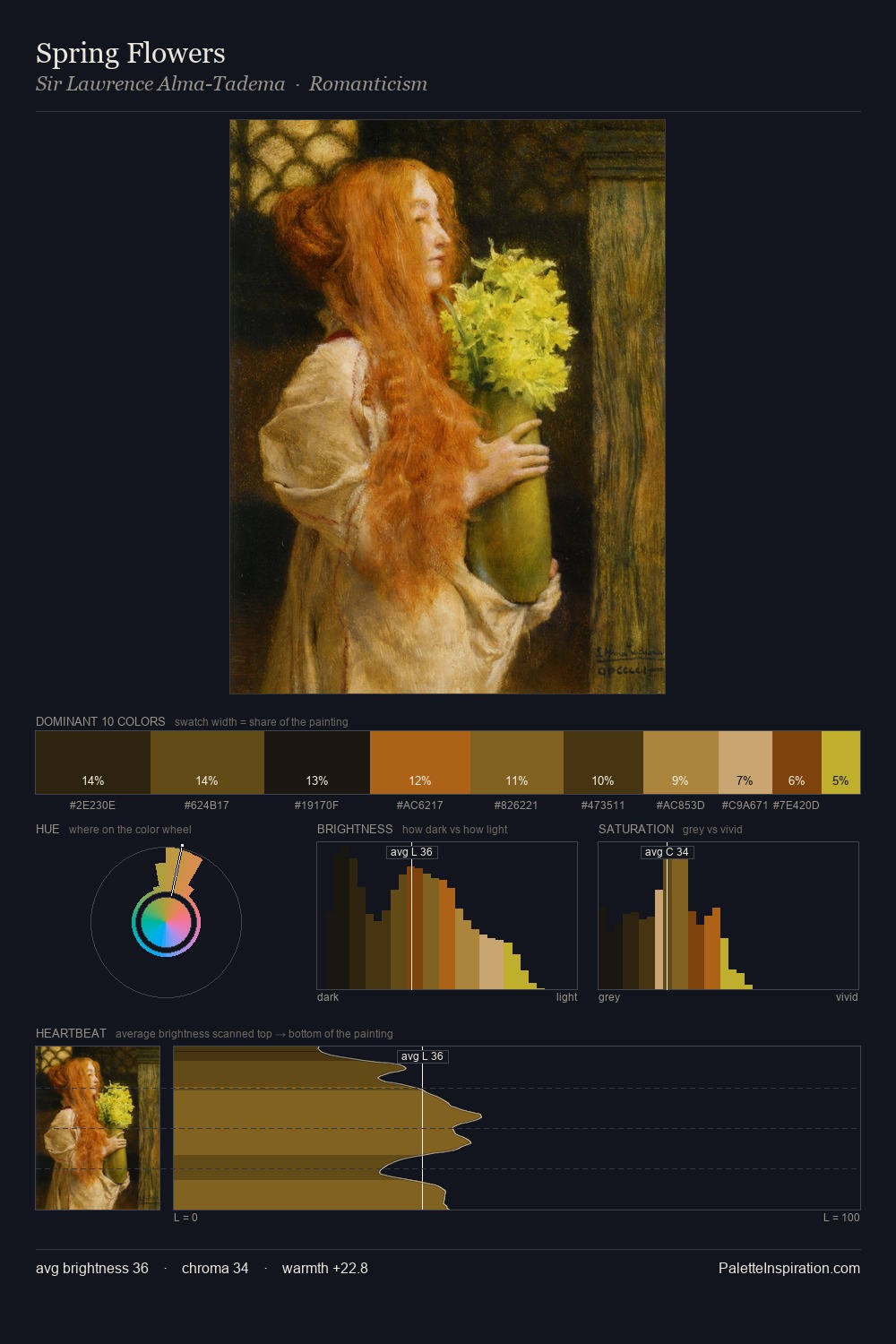Click the 'dark' brightness axis label

[x=328, y=996]
